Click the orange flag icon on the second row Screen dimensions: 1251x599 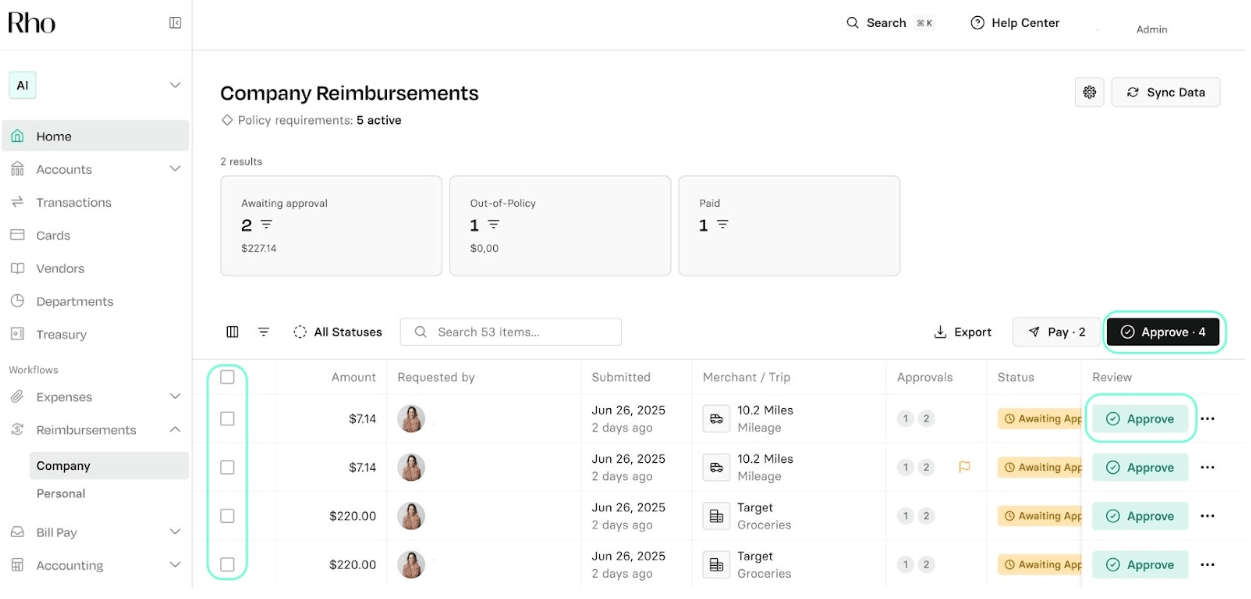[964, 467]
